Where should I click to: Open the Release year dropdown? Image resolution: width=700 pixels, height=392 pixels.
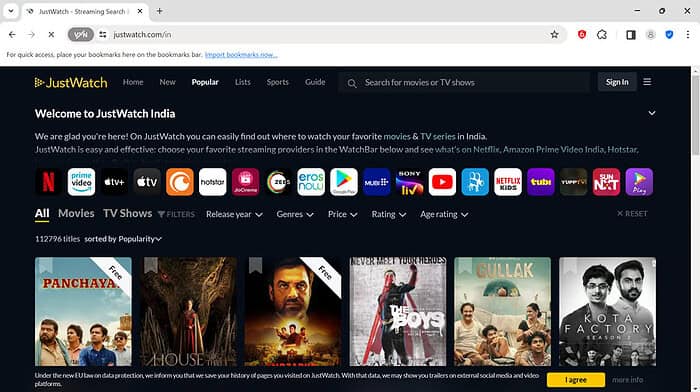[234, 214]
